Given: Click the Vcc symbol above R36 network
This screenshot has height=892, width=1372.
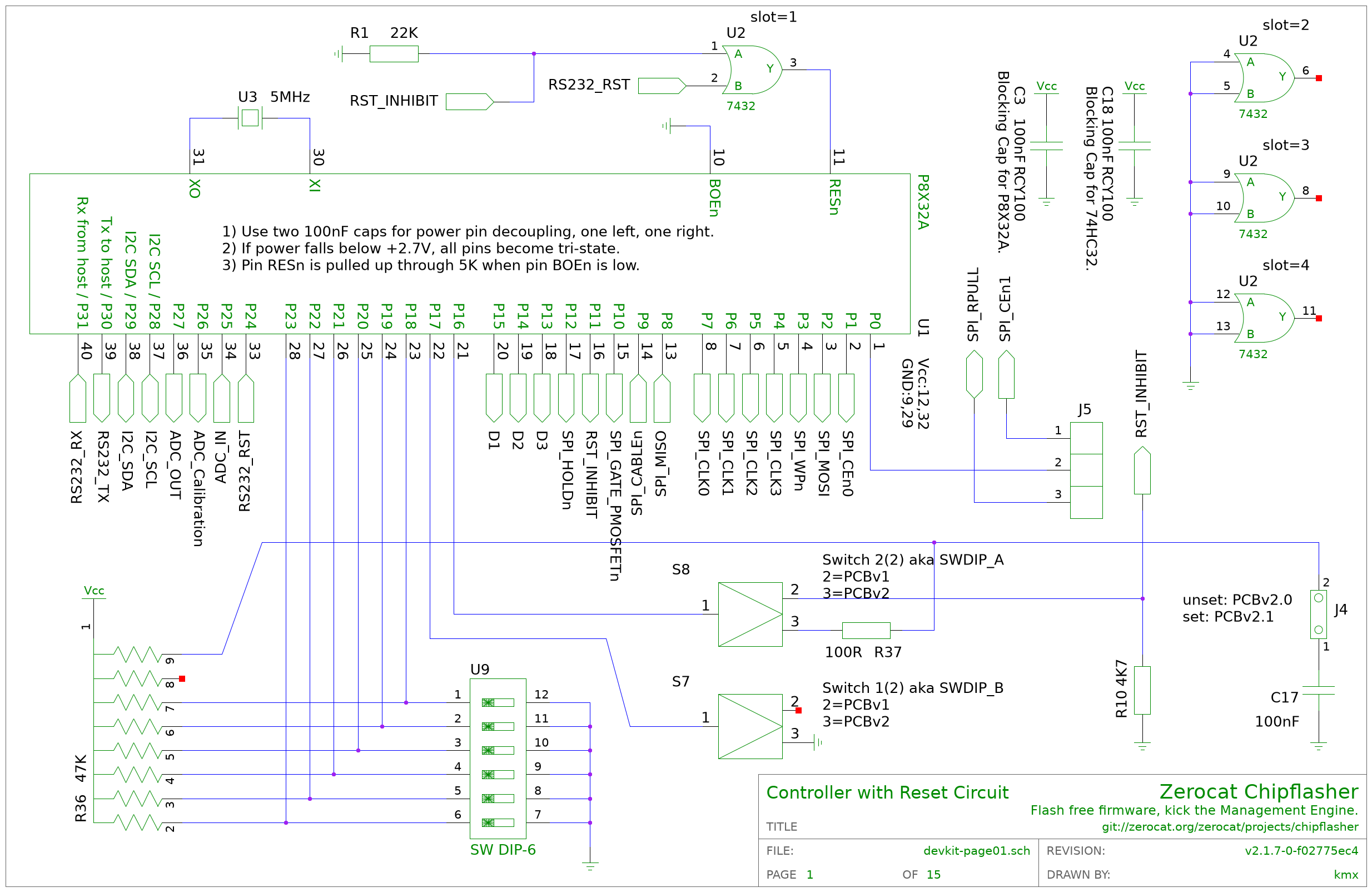Looking at the screenshot, I should pyautogui.click(x=94, y=594).
